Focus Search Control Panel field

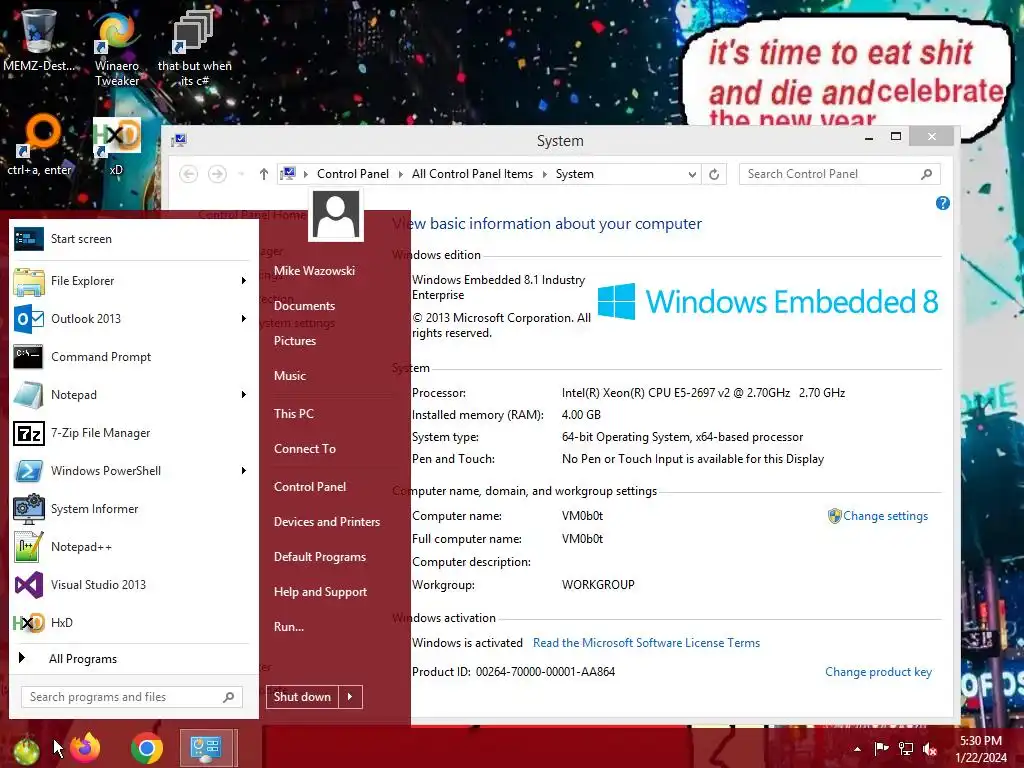840,174
